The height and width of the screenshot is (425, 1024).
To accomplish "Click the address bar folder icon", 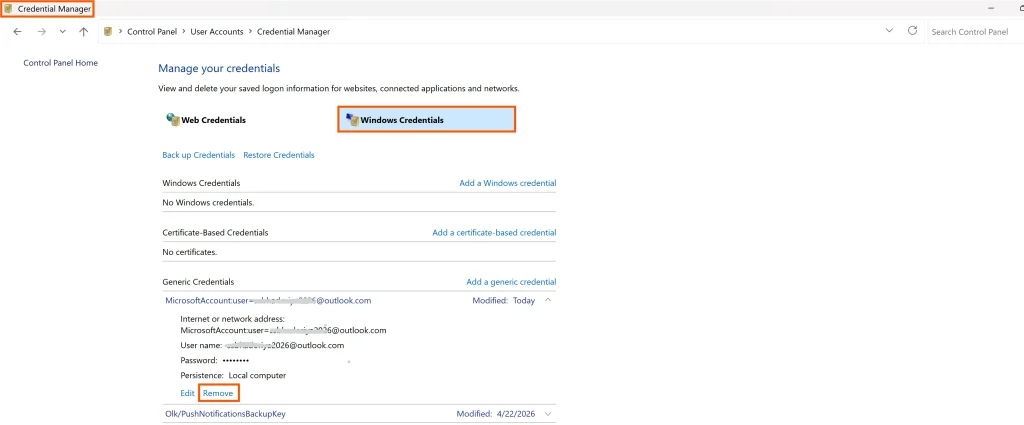I will (108, 31).
